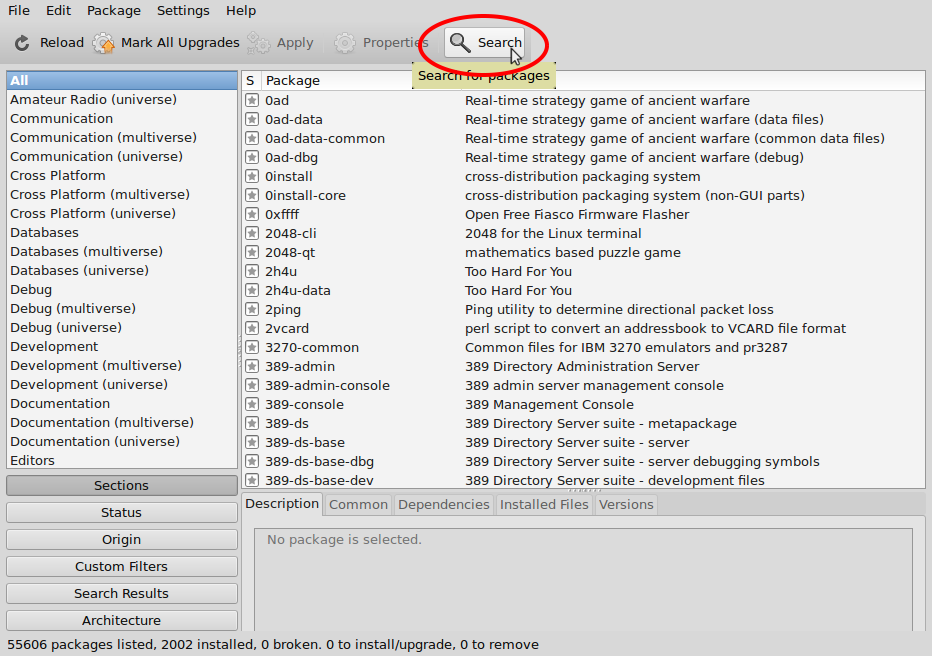
Task: Mark status box for 2vcard package
Action: point(252,329)
